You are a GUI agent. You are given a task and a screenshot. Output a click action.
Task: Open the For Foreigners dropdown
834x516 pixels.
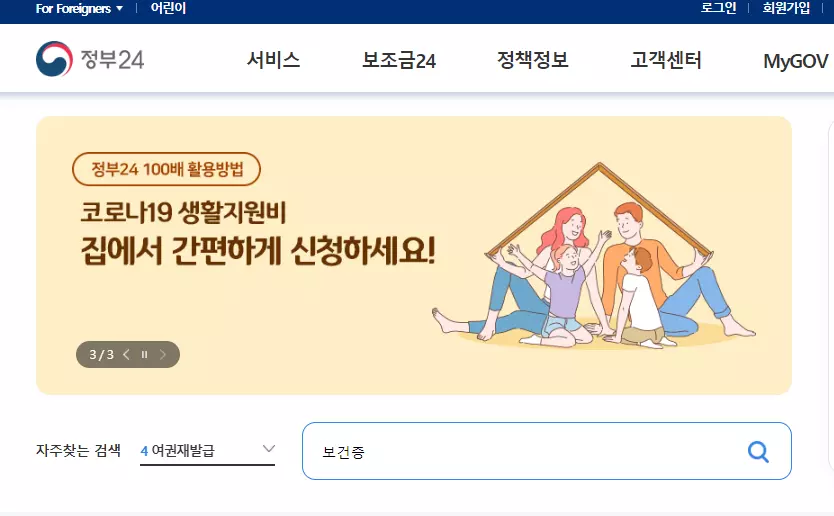click(x=79, y=9)
